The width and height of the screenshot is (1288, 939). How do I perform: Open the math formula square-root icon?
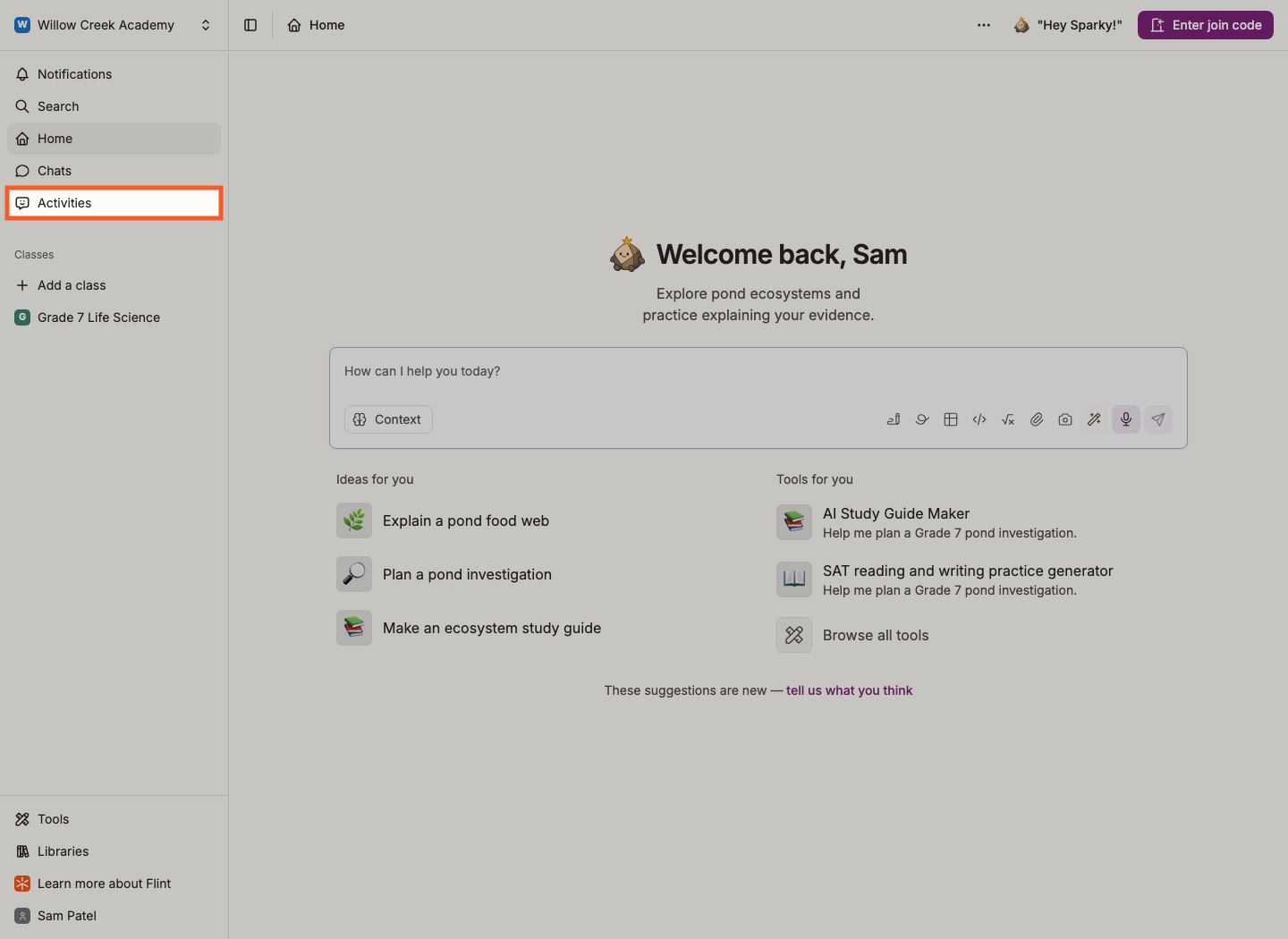1008,419
